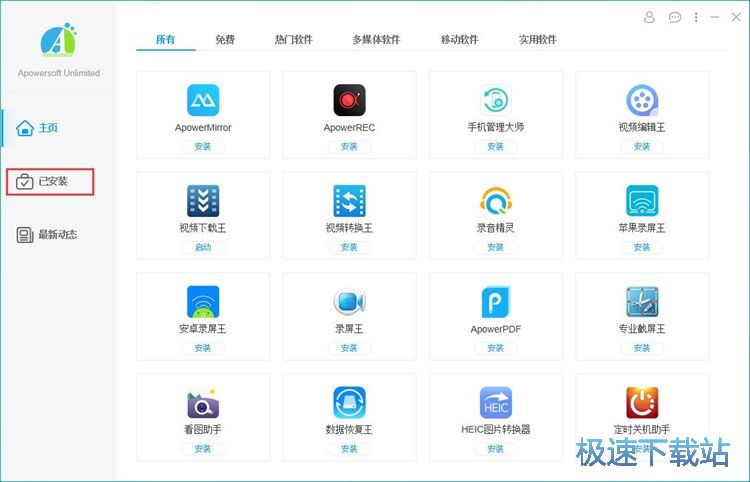Select the 苹果录屏王 app icon
Screen dimensions: 750x482
(x=642, y=201)
